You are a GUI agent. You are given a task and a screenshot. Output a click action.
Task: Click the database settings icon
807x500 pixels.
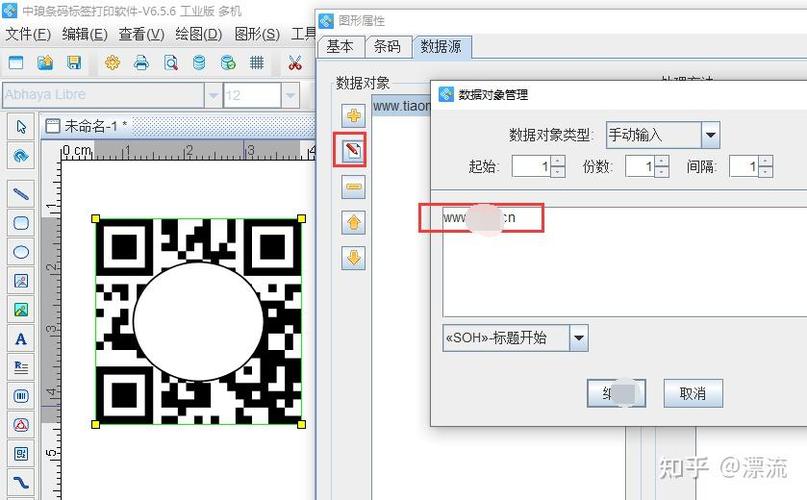199,63
